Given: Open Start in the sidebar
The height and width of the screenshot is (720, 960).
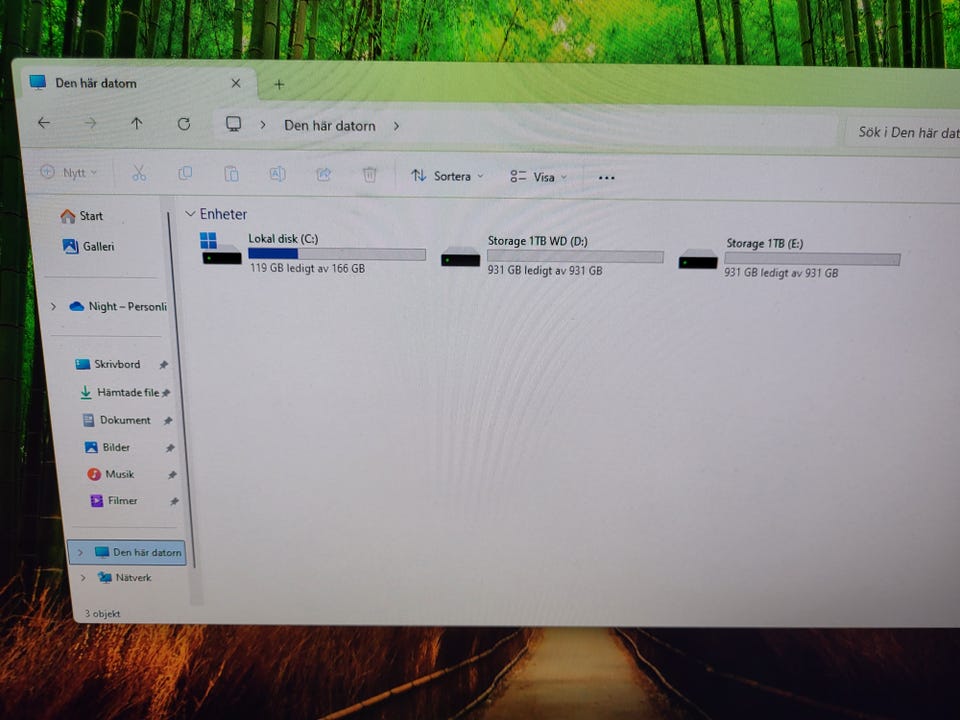Looking at the screenshot, I should coord(82,216).
